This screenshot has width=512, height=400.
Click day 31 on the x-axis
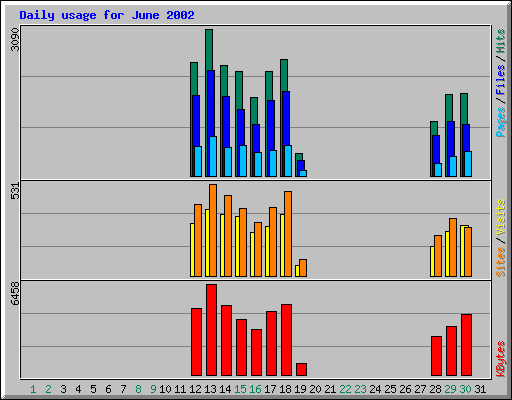pos(480,389)
